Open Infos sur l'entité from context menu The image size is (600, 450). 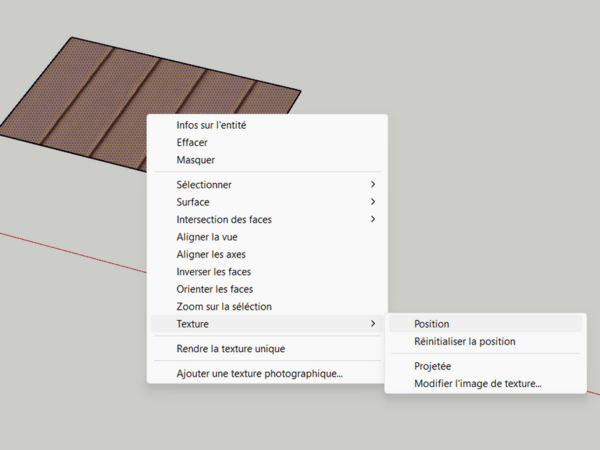(x=211, y=125)
